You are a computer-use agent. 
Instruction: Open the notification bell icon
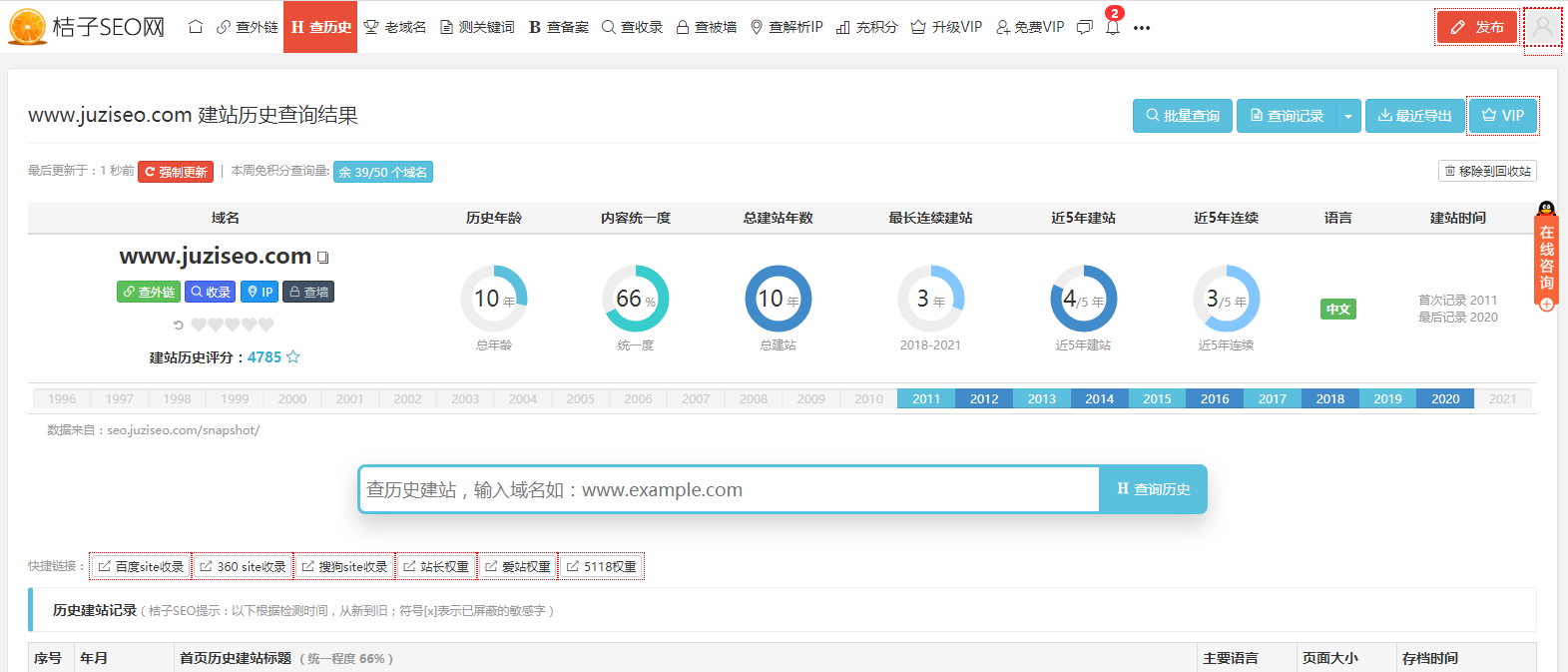pos(1112,27)
